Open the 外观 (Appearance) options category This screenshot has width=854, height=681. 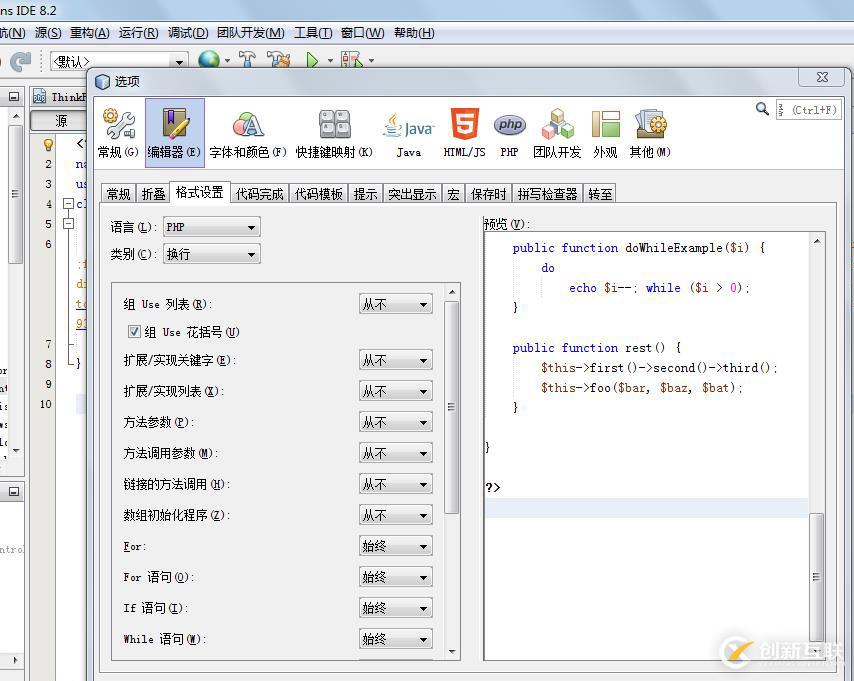click(606, 133)
